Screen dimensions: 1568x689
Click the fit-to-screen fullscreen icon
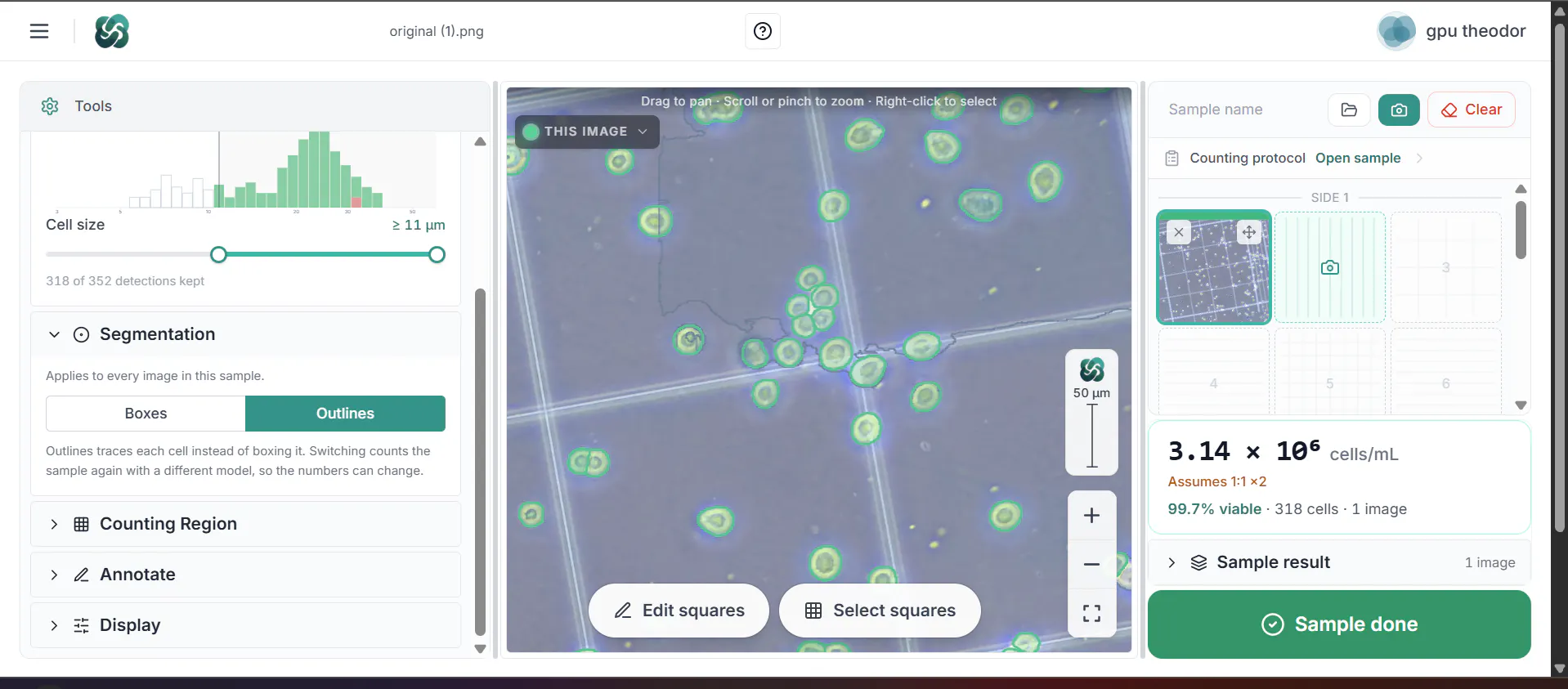pos(1091,613)
